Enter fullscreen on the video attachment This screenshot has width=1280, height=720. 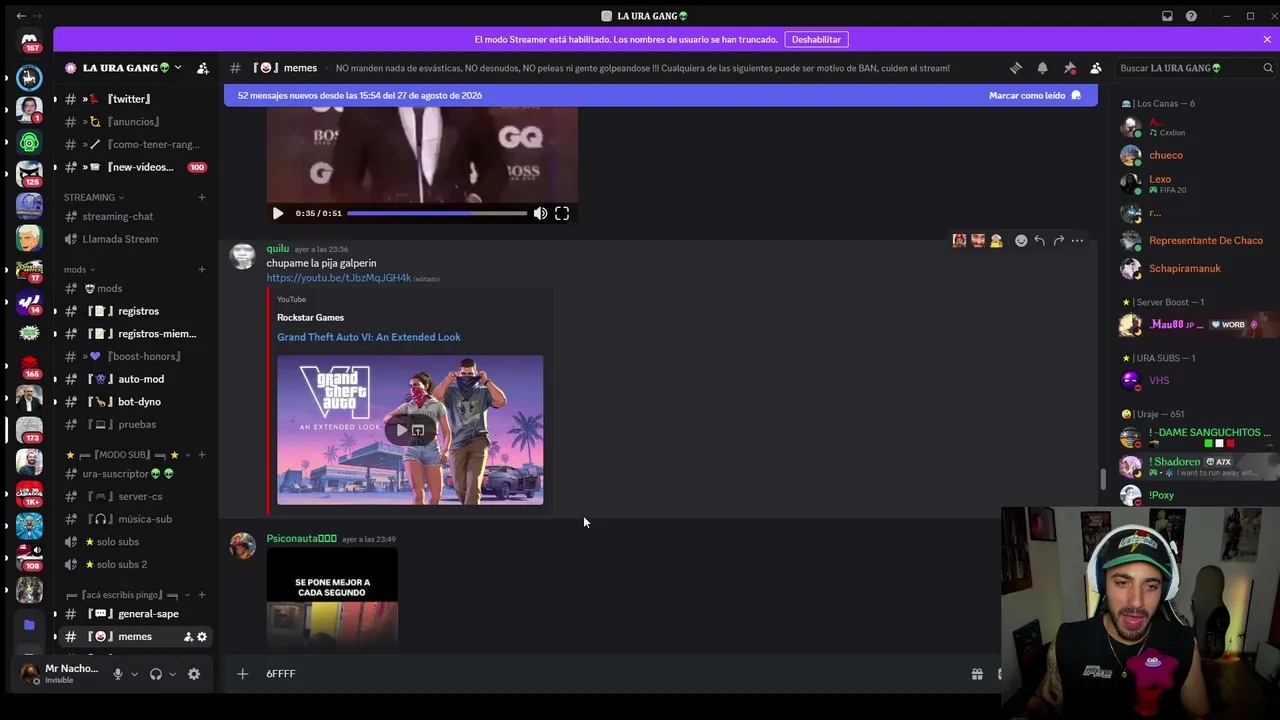[x=562, y=213]
